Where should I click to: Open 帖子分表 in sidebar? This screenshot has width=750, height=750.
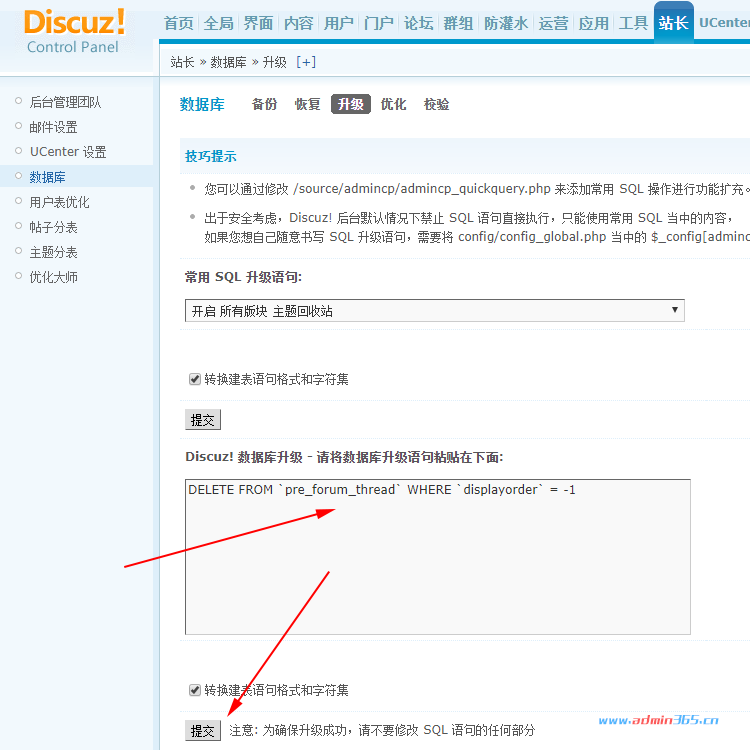point(53,227)
